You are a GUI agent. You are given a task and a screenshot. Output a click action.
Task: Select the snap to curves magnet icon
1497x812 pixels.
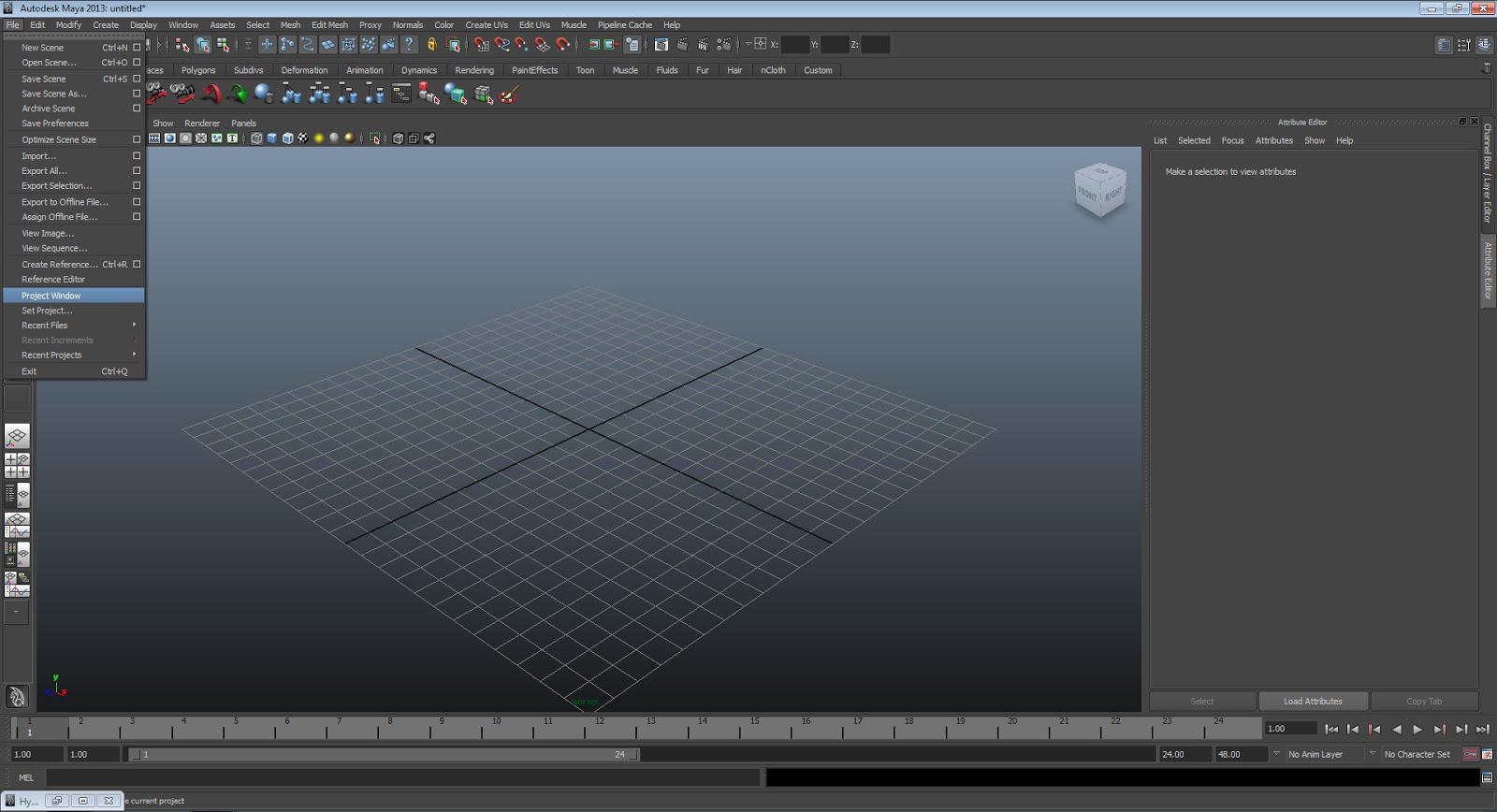(502, 44)
